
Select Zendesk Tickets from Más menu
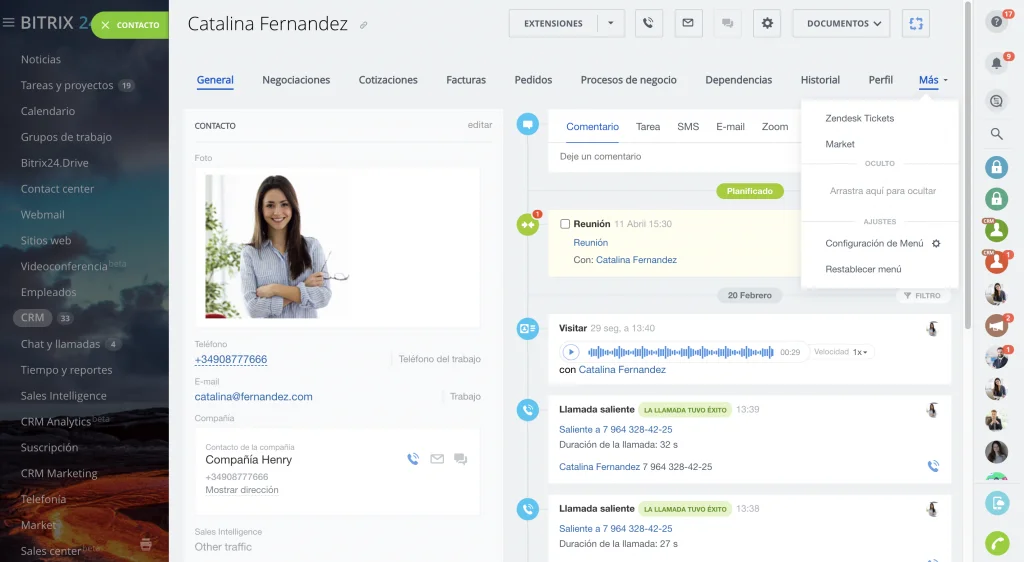tap(859, 118)
